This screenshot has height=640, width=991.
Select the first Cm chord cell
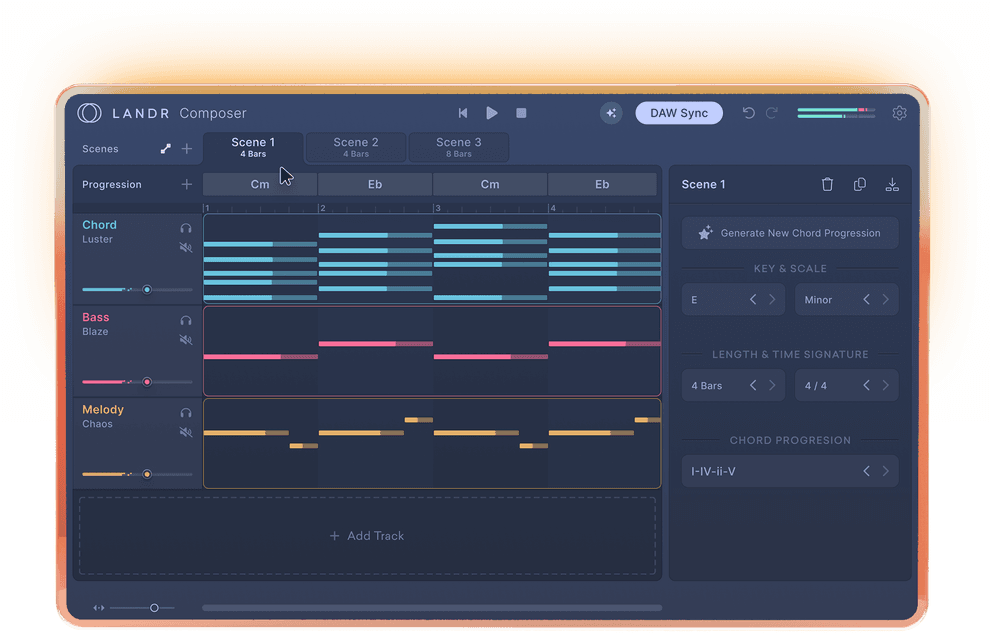pyautogui.click(x=259, y=184)
